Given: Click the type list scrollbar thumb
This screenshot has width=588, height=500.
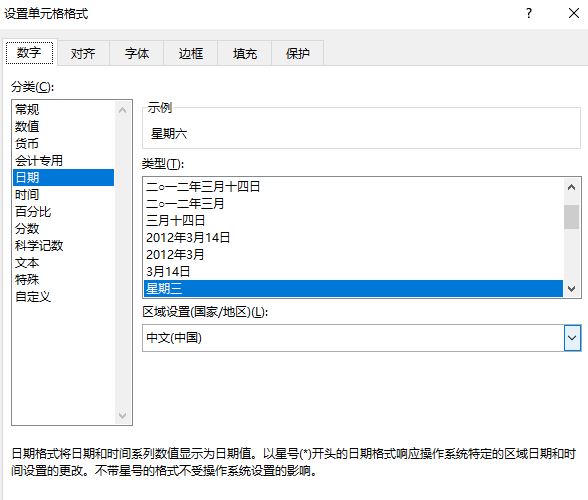Looking at the screenshot, I should pyautogui.click(x=572, y=217).
